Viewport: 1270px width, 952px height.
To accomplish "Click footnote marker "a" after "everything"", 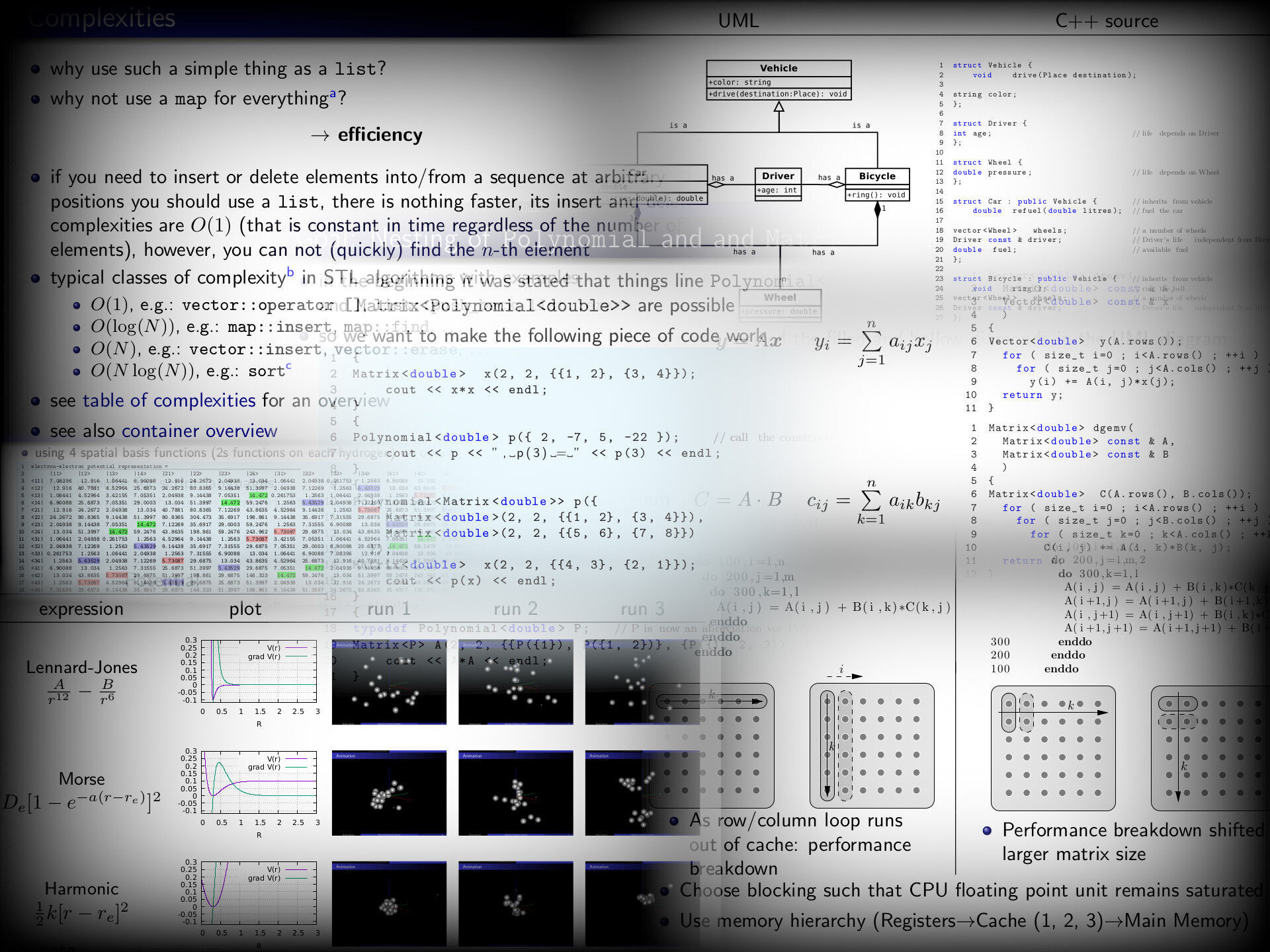I will coord(333,94).
